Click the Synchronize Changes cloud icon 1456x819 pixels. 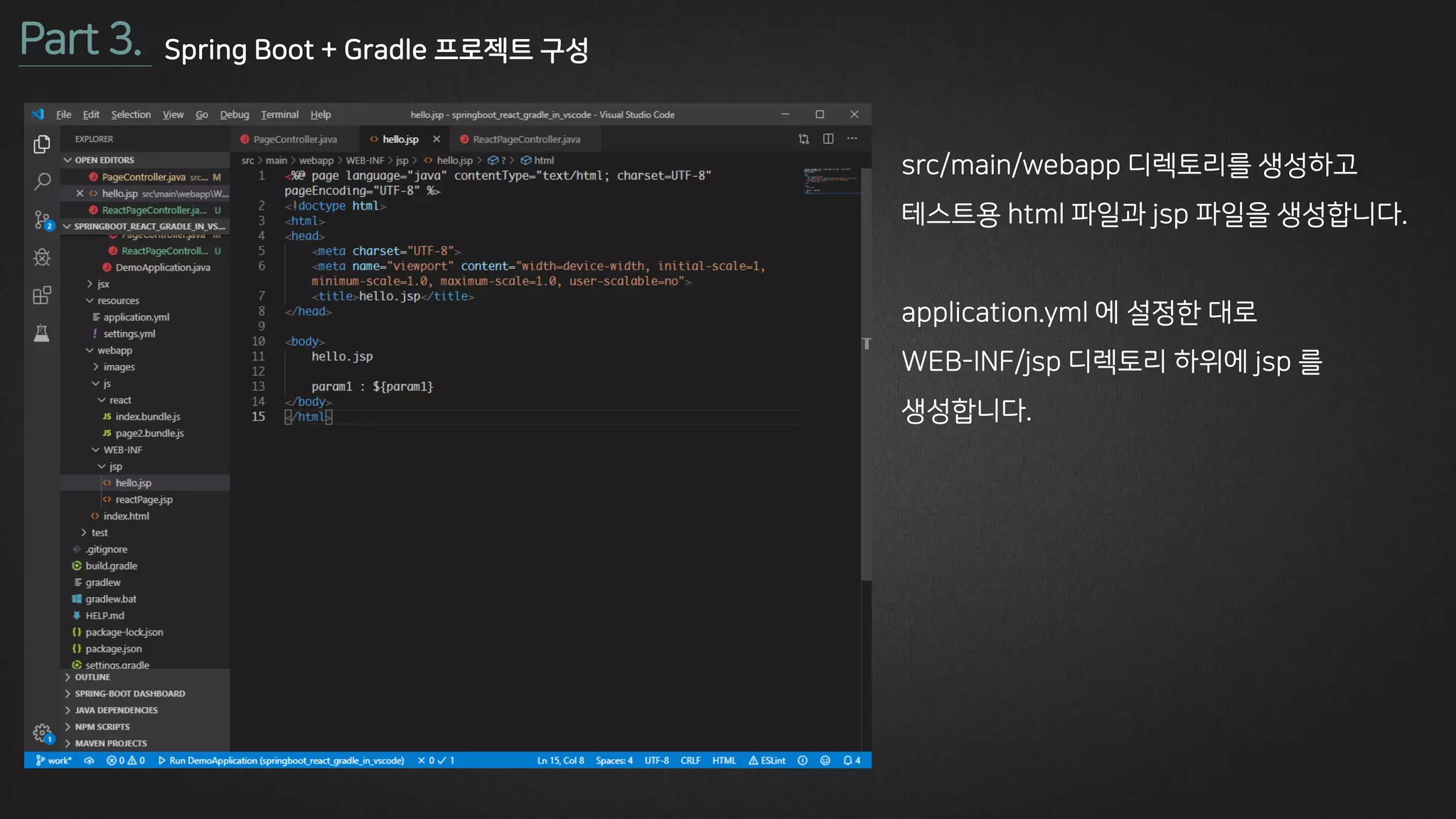[89, 761]
